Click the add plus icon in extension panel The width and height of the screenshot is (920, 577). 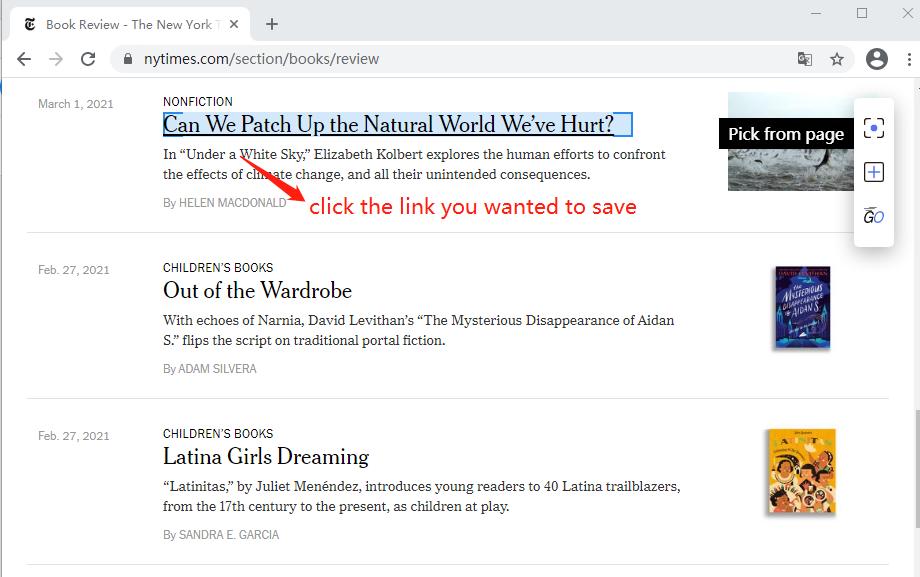pos(874,172)
